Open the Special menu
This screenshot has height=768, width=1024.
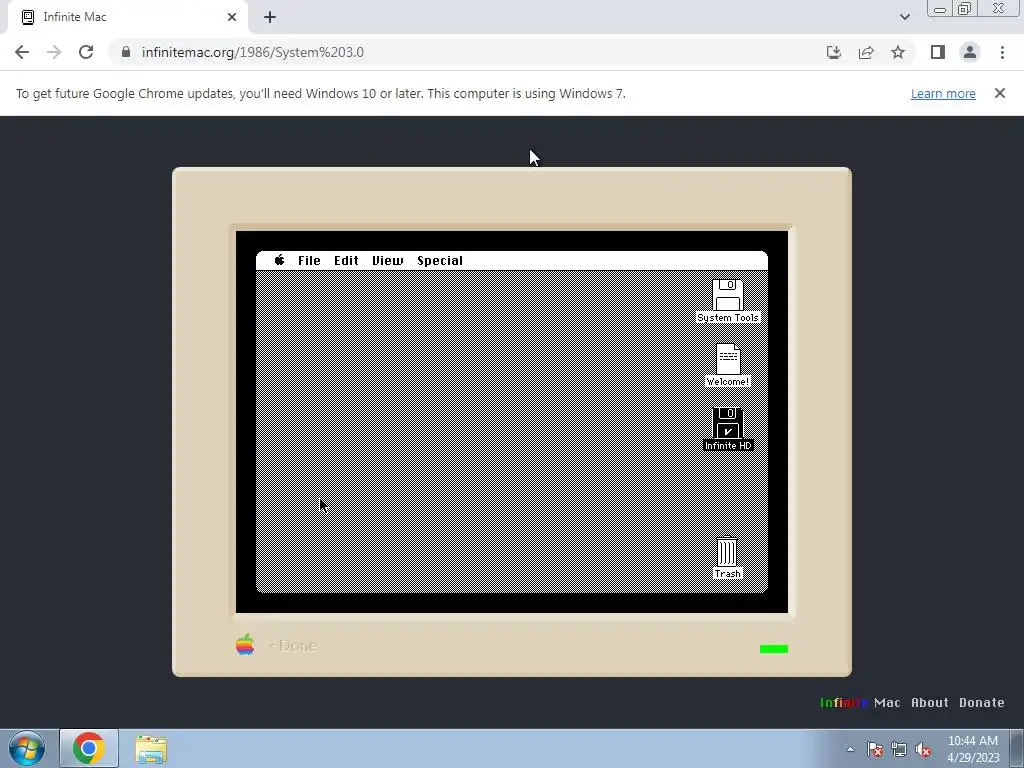[x=440, y=261]
